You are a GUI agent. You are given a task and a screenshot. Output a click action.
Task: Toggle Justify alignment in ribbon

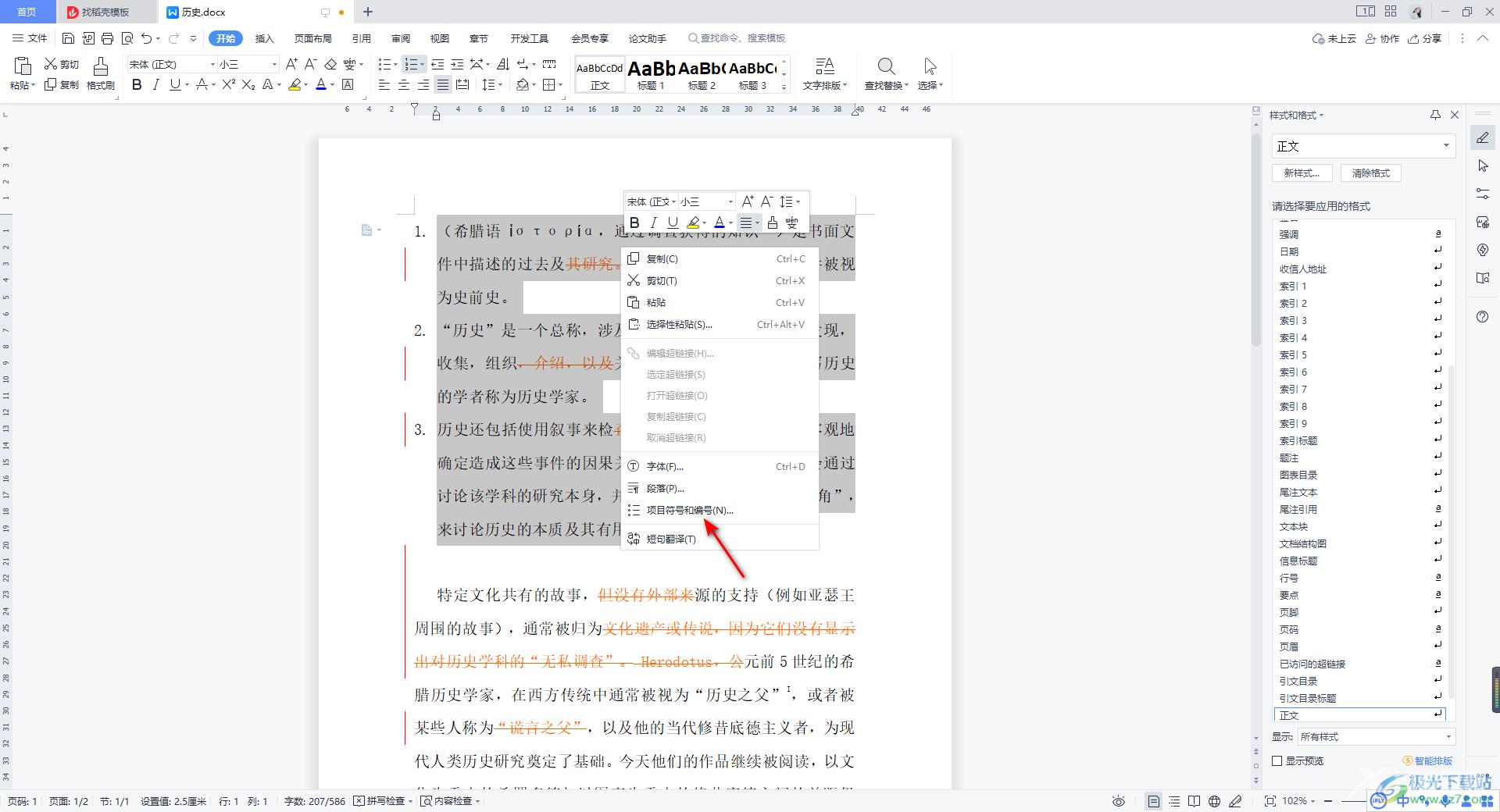point(443,84)
